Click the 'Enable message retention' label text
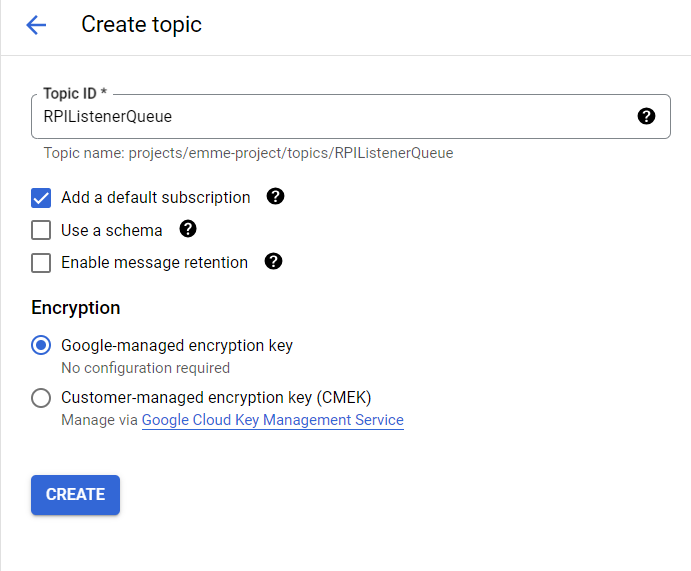 pyautogui.click(x=154, y=263)
